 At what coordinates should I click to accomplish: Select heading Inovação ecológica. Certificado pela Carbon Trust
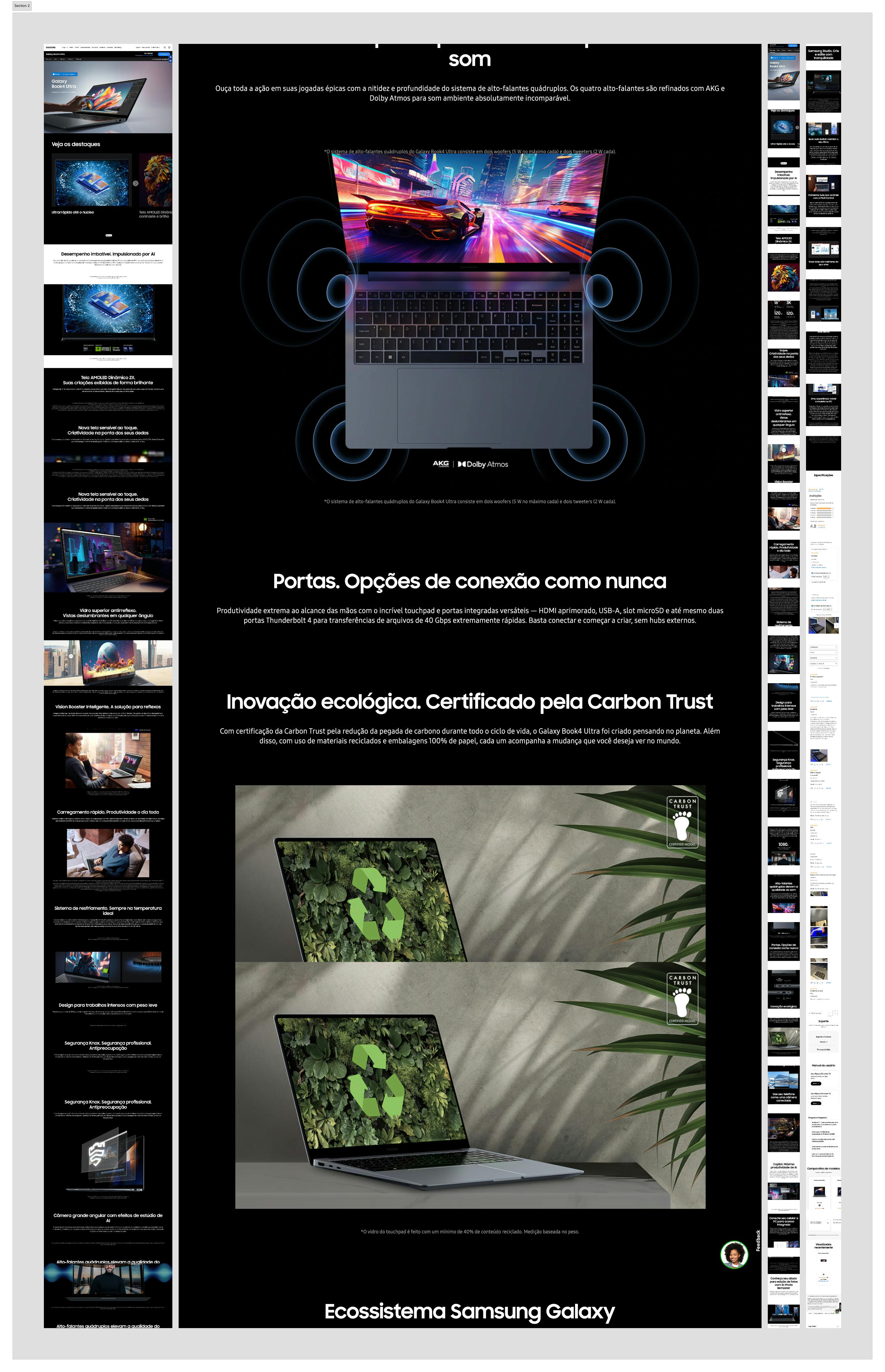click(x=469, y=702)
